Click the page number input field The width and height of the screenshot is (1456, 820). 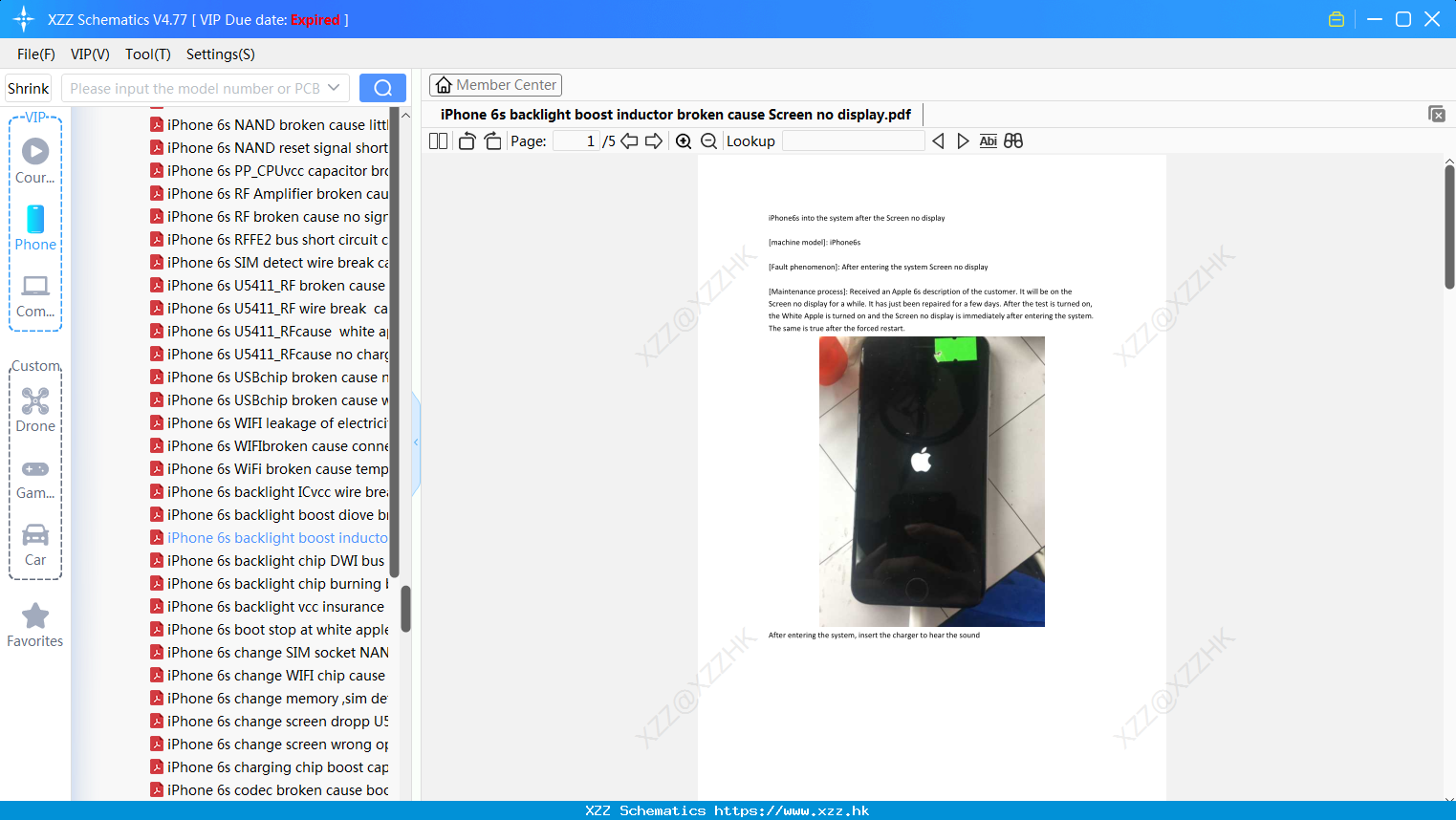coord(576,141)
